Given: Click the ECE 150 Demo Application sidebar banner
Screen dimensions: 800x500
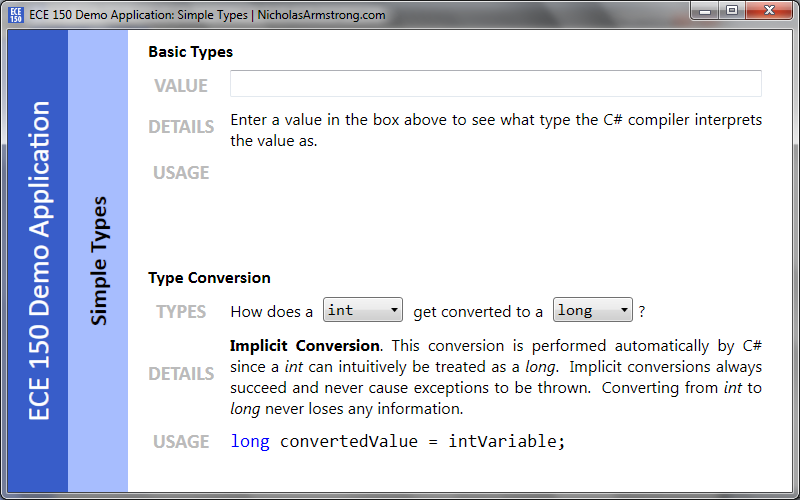Looking at the screenshot, I should point(38,261).
